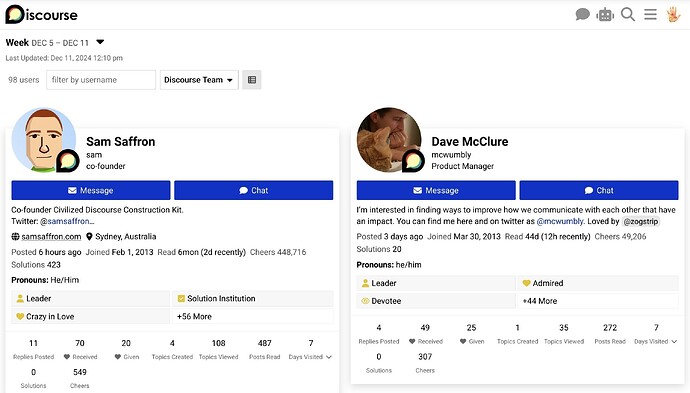
Task: Open Sam Saffron's profile name link
Action: (121, 142)
